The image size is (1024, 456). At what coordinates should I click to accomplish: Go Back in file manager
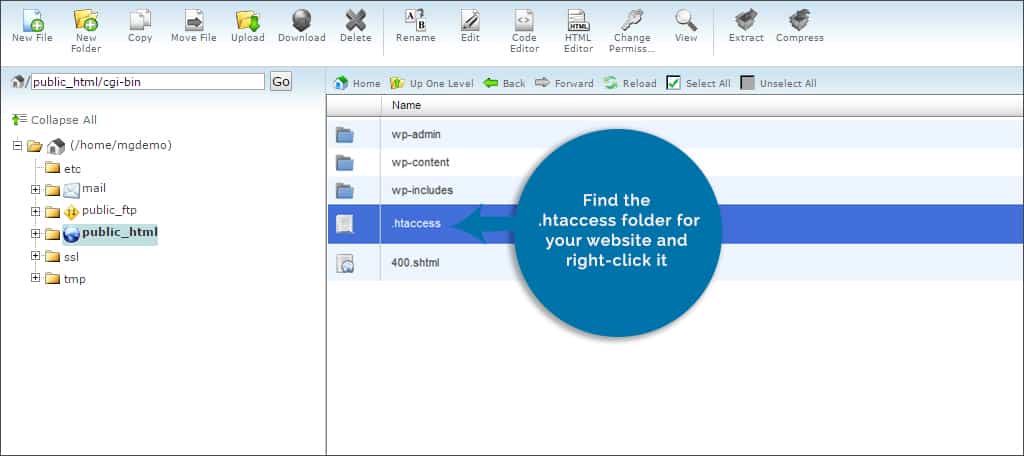click(x=504, y=83)
